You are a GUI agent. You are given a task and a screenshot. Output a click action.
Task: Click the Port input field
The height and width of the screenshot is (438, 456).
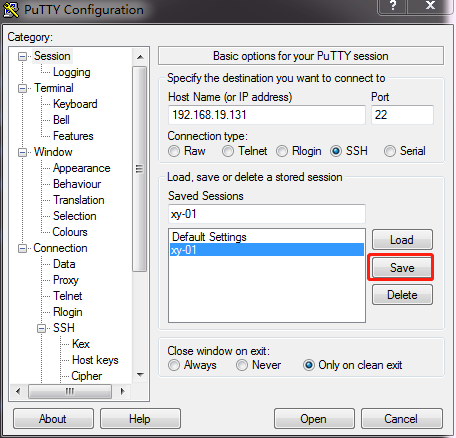pos(402,115)
